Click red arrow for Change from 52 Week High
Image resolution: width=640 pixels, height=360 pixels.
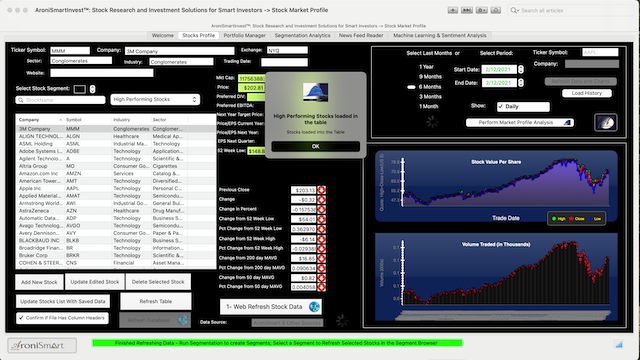322,239
